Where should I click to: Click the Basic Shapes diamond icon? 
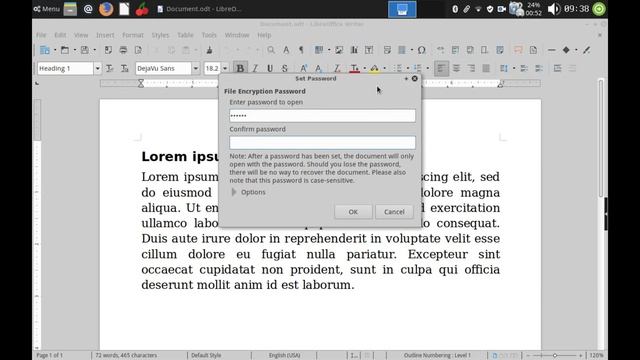tap(566, 50)
